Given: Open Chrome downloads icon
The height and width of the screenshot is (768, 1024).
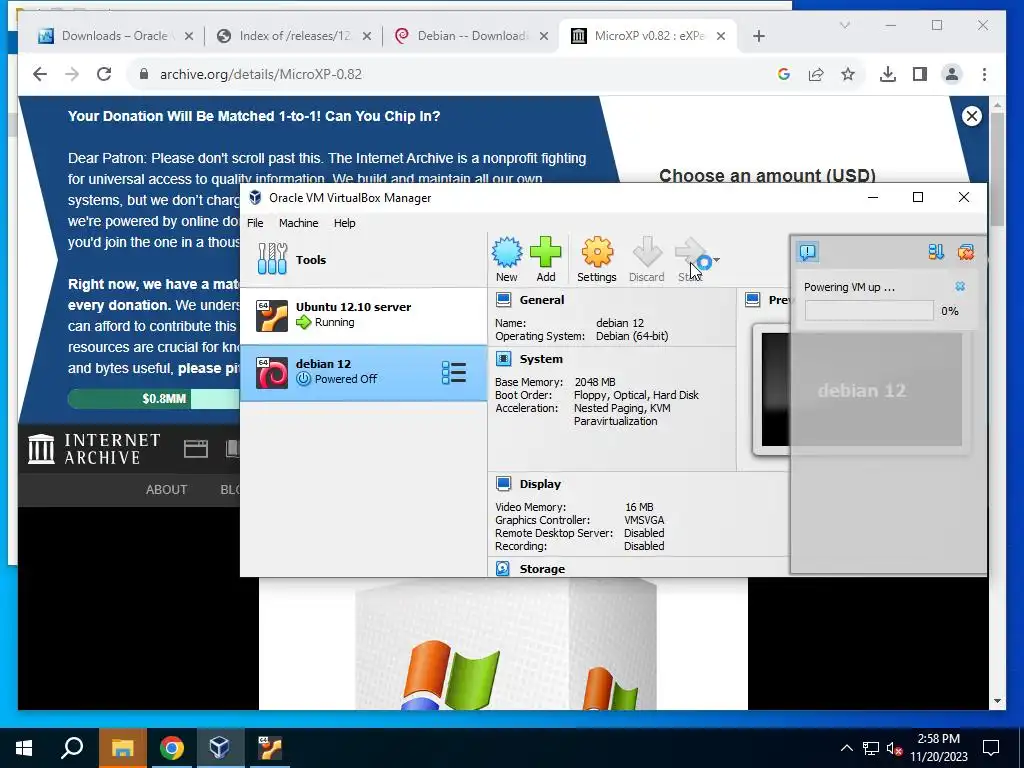Looking at the screenshot, I should click(x=888, y=74).
